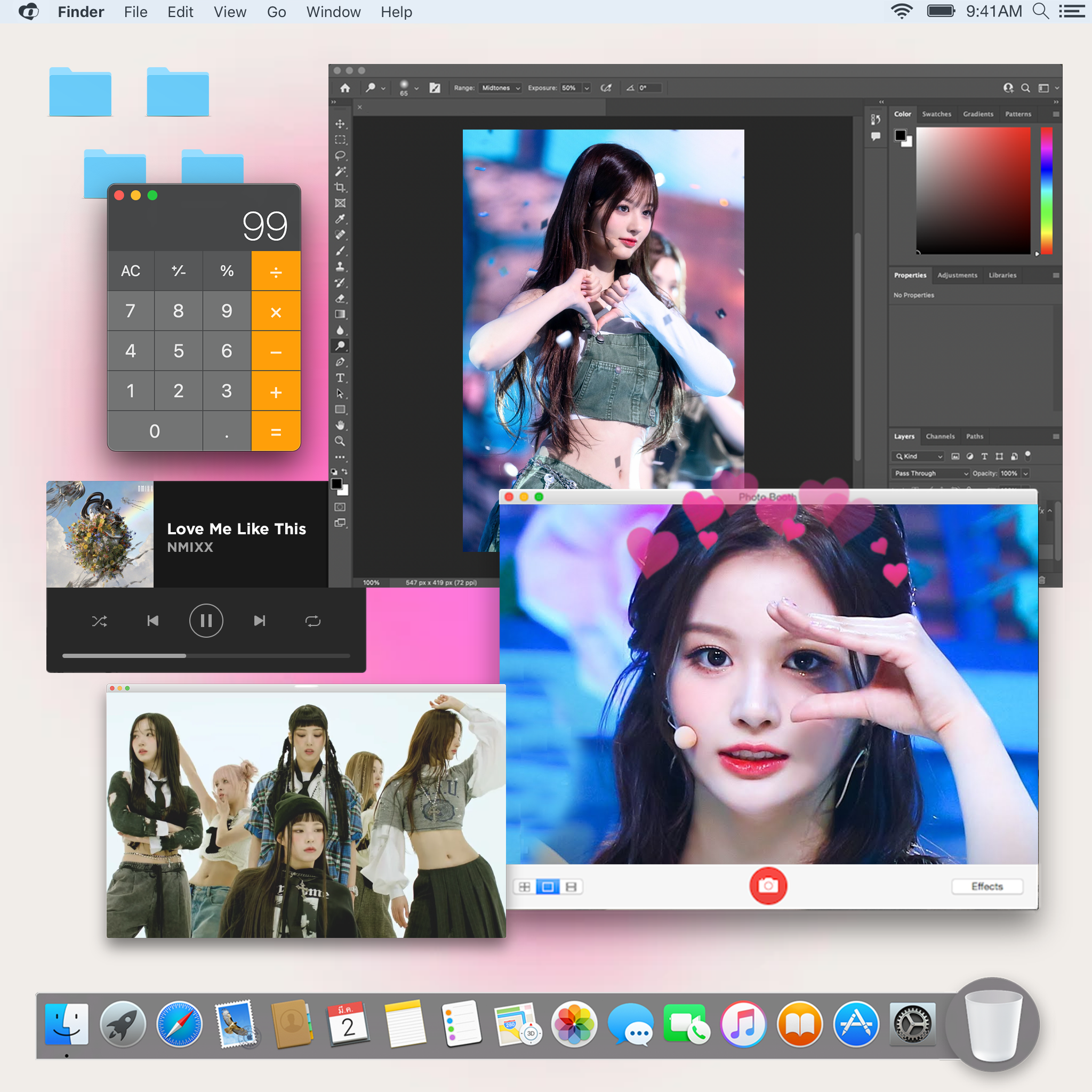Choose the Type tool in toolbar
Viewport: 1092px width, 1092px height.
point(340,378)
